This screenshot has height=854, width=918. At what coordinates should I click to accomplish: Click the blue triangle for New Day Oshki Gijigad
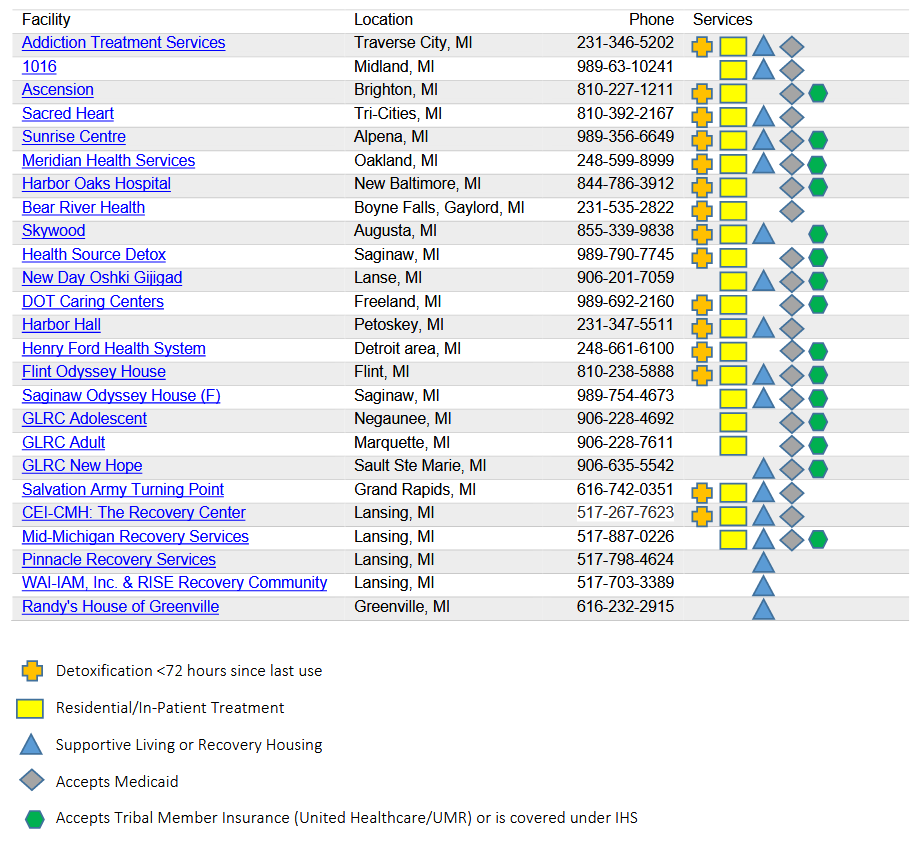click(763, 281)
